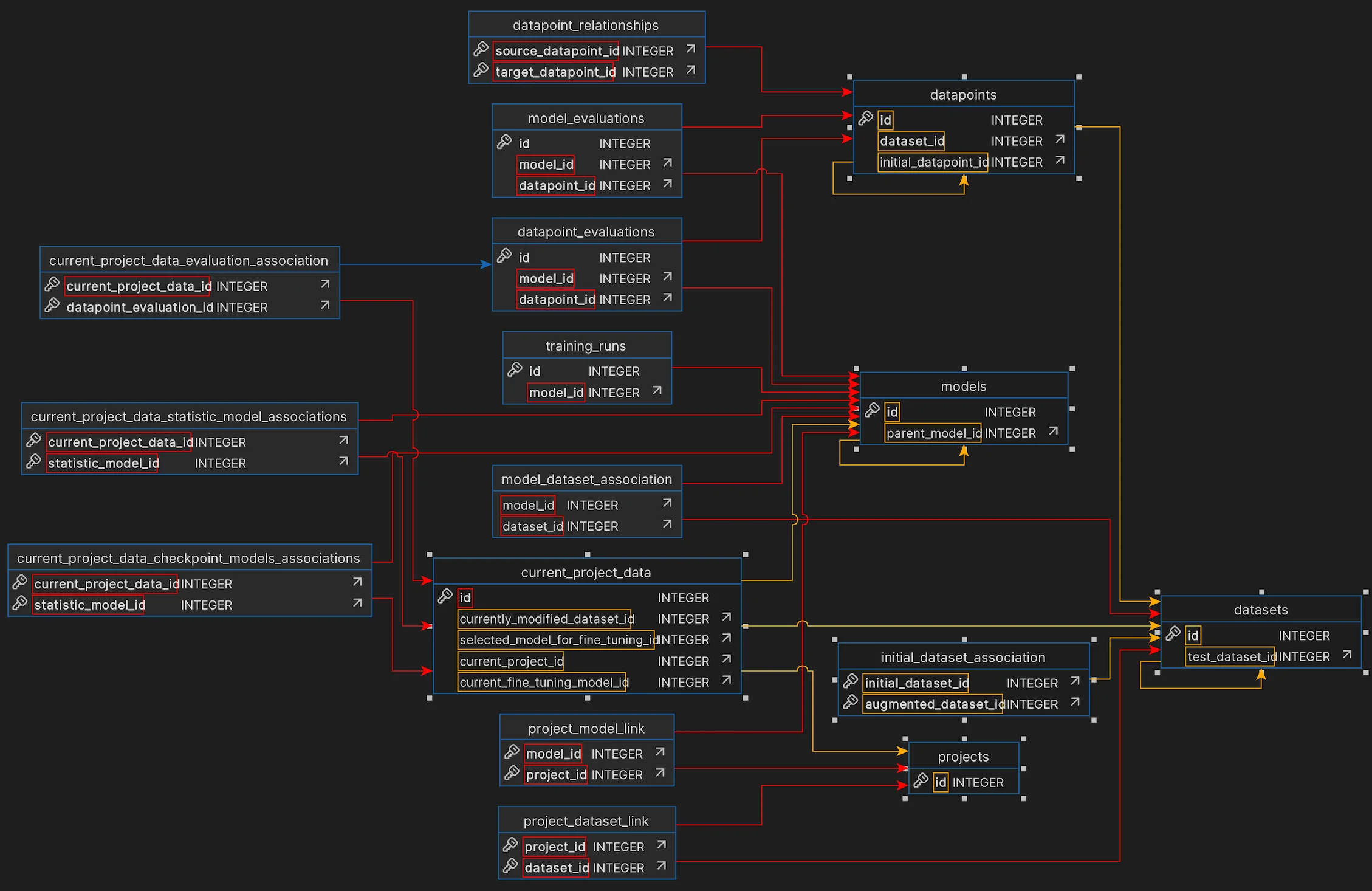Select the training_runs table title bar
Screen dimensions: 1372x891
pos(585,345)
